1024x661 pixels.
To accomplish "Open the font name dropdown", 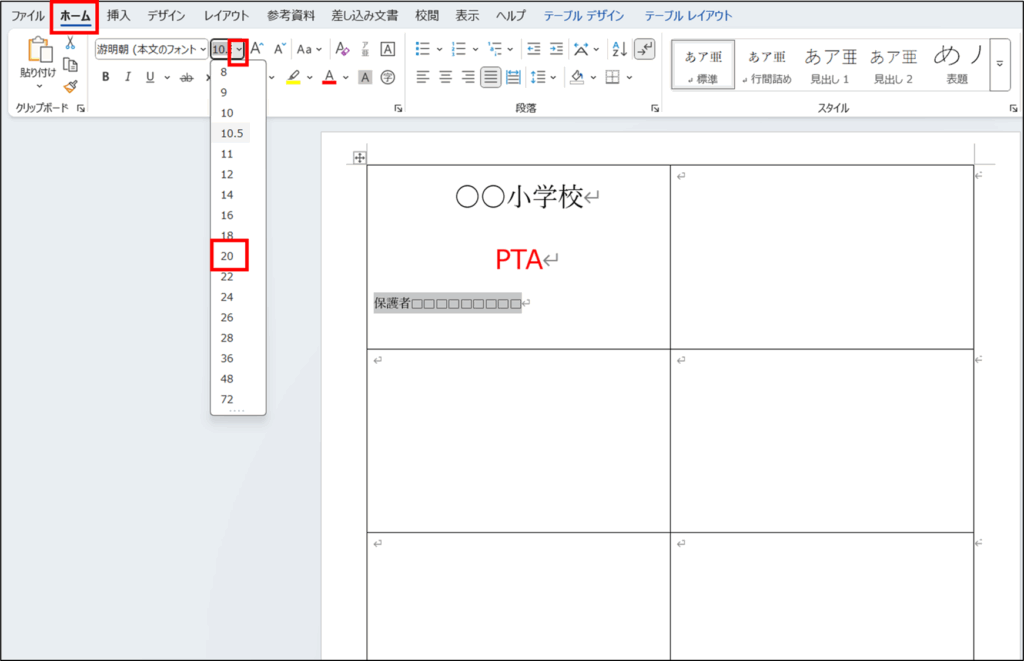I will point(204,49).
